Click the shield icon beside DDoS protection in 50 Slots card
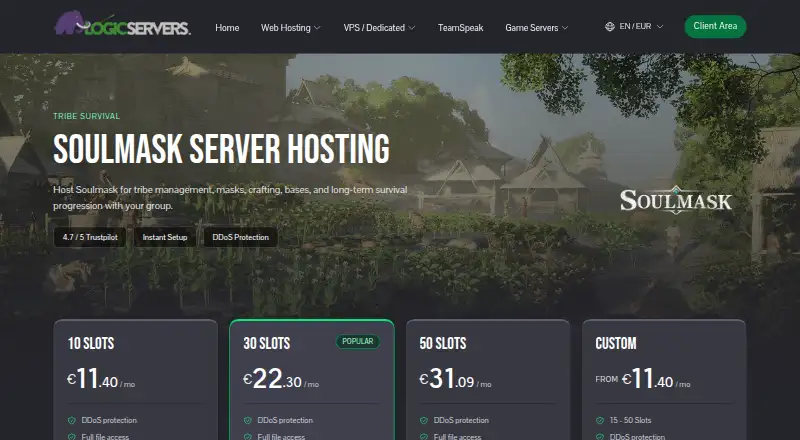Viewport: 800px width, 440px height. pyautogui.click(x=424, y=421)
